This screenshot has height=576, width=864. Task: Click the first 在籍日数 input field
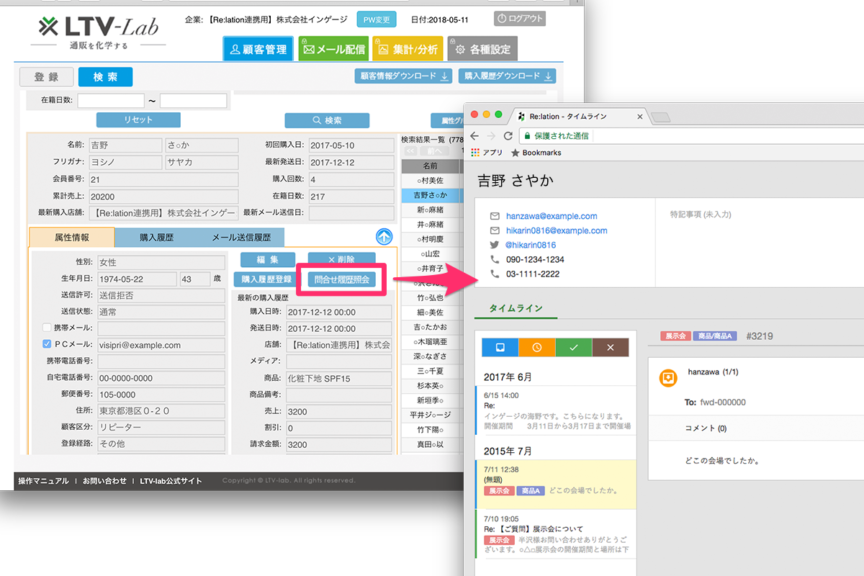pyautogui.click(x=111, y=101)
